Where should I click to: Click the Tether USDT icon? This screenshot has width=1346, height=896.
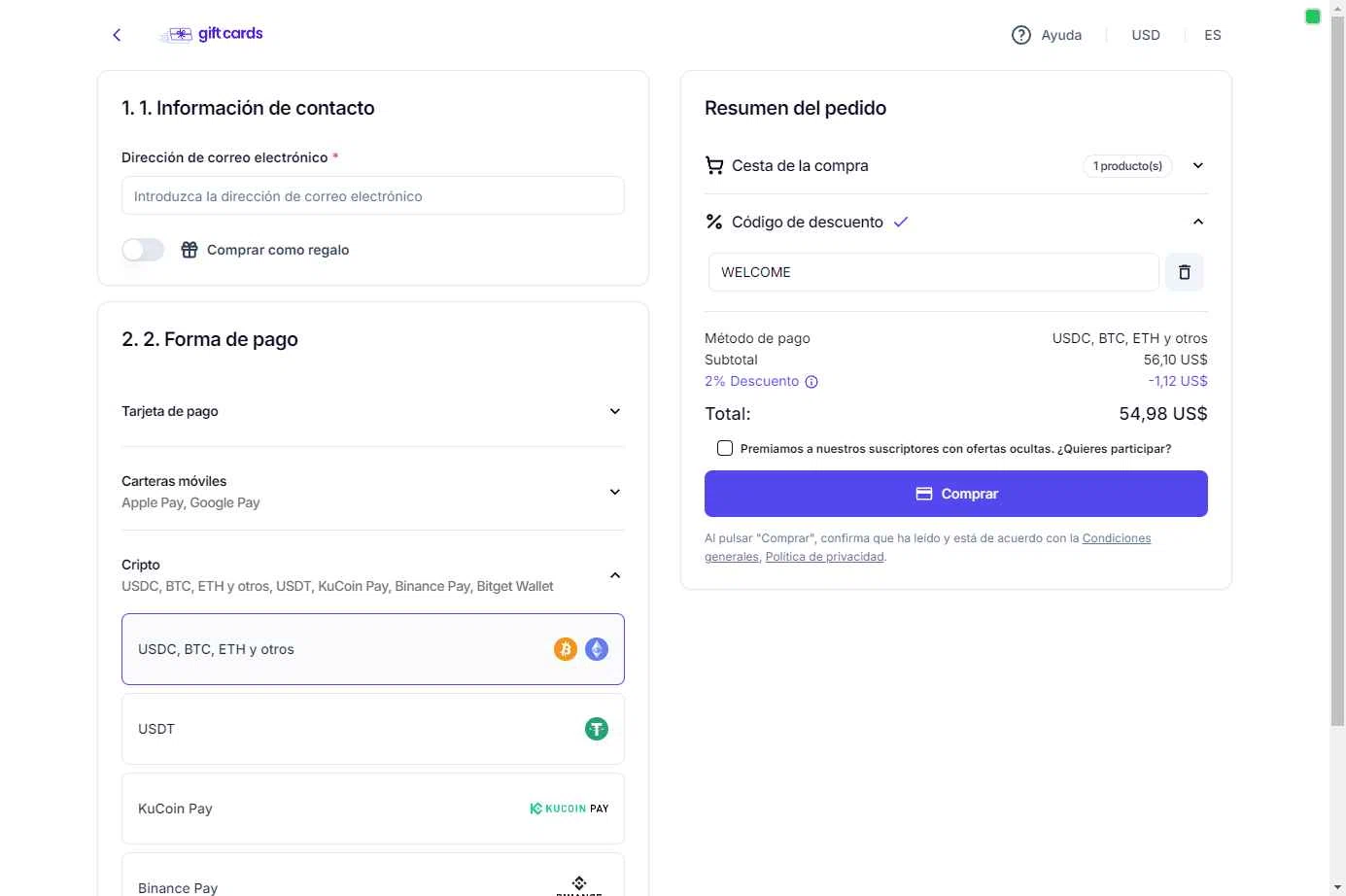tap(597, 729)
